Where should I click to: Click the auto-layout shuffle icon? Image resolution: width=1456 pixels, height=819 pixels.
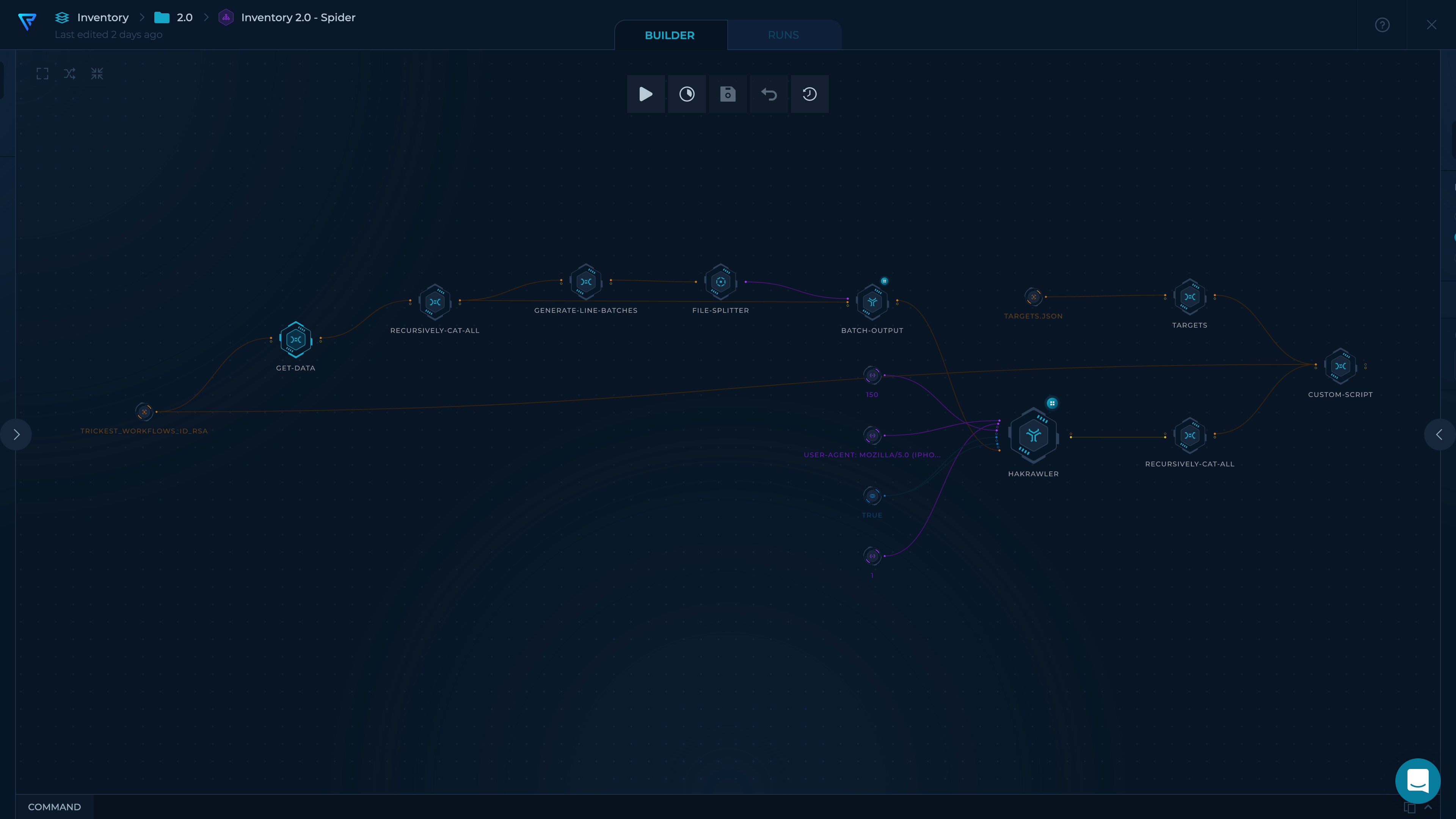pyautogui.click(x=69, y=74)
